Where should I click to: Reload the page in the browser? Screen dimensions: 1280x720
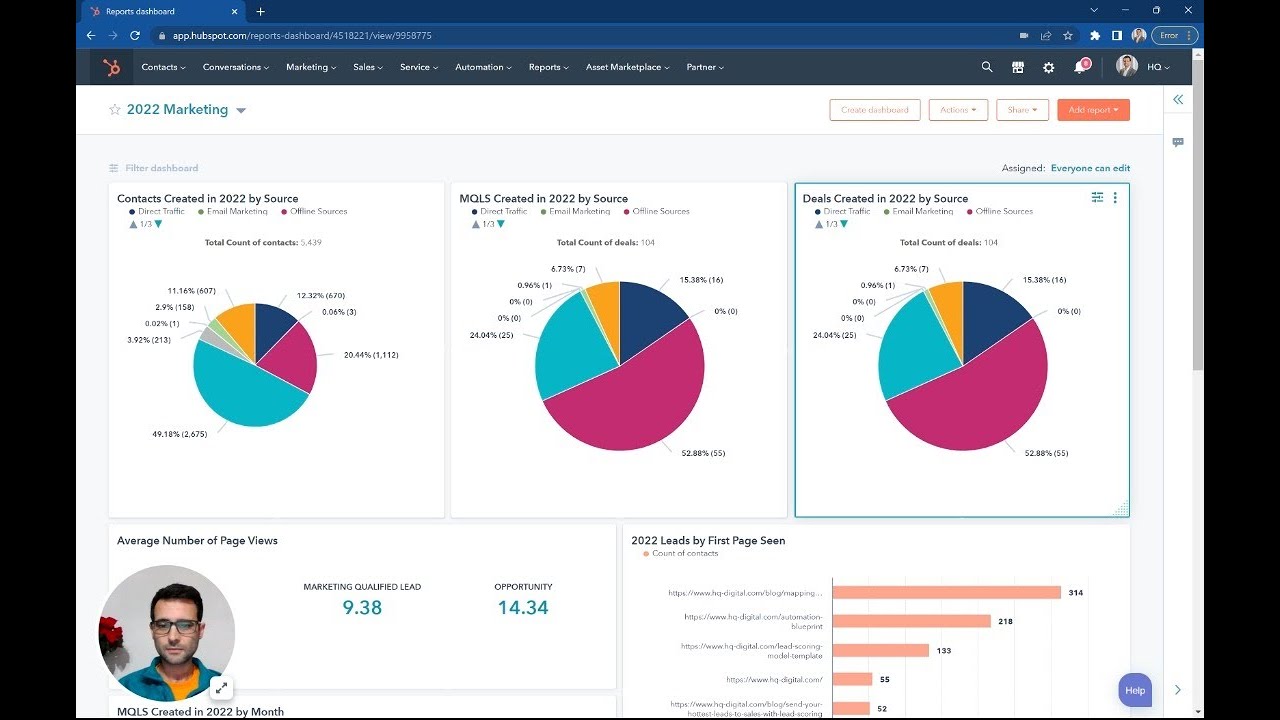[135, 35]
